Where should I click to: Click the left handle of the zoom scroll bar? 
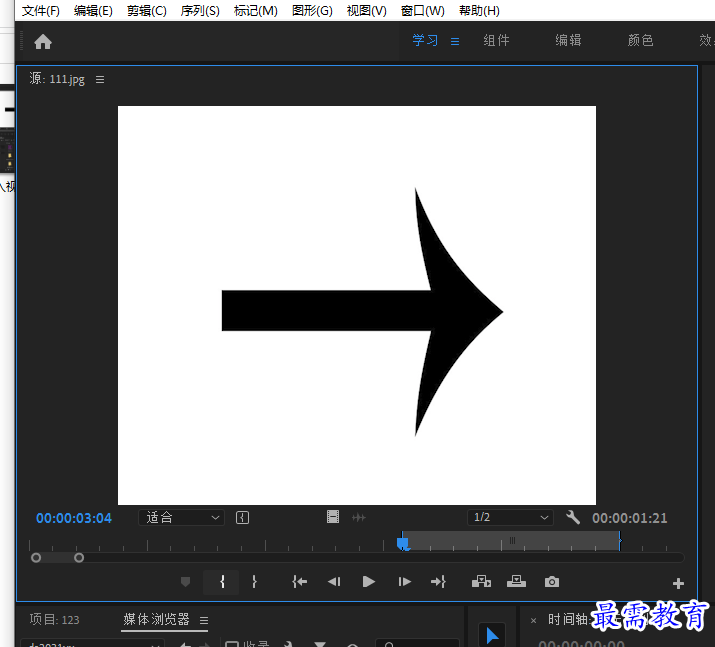36,558
